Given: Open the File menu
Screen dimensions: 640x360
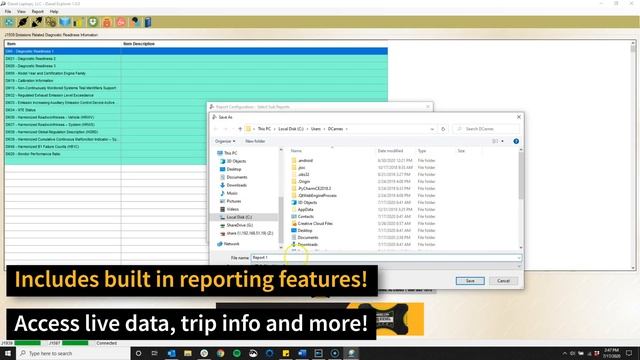Looking at the screenshot, I should (8, 11).
